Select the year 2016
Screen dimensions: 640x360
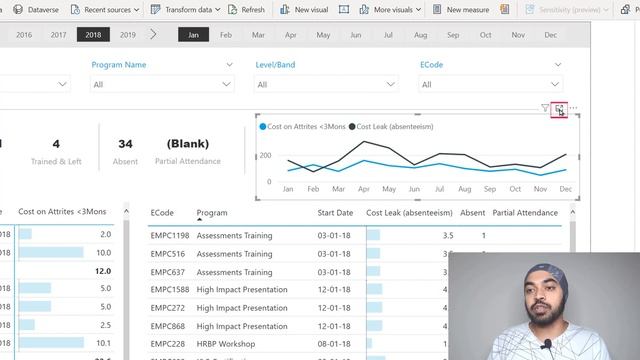click(24, 35)
